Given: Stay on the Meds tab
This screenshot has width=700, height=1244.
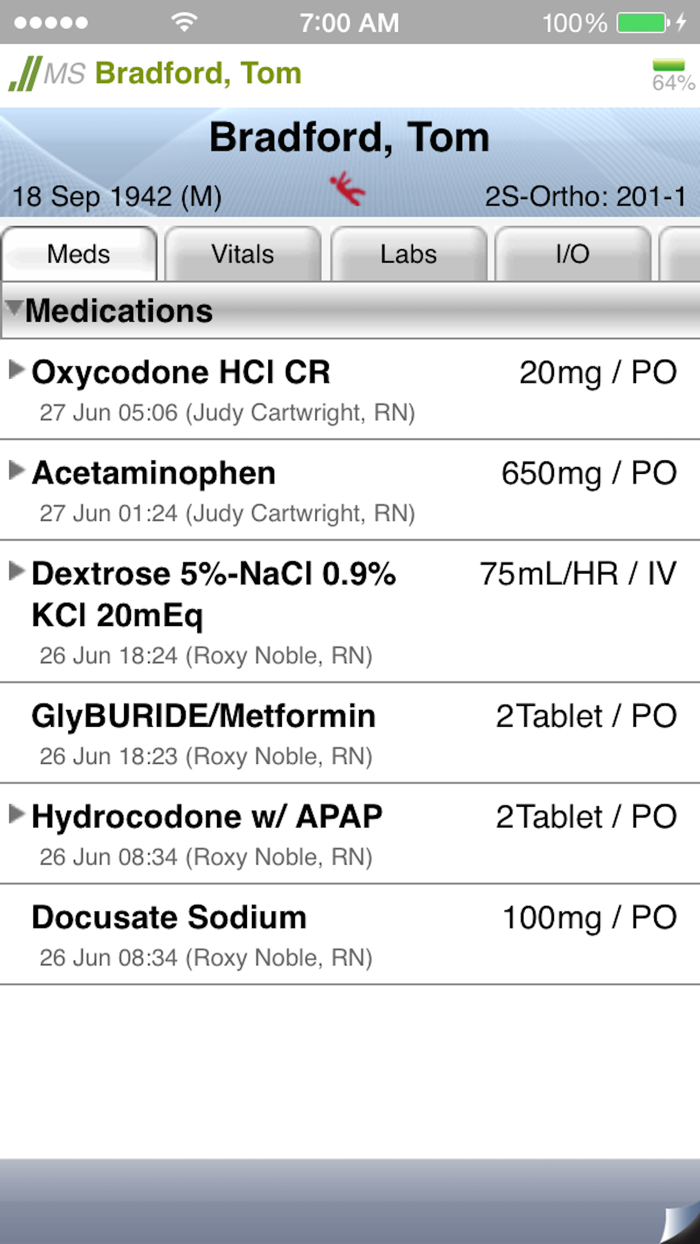Looking at the screenshot, I should (79, 254).
